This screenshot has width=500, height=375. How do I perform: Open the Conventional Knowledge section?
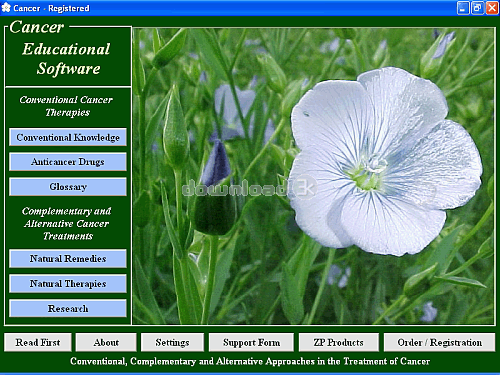coord(68,137)
